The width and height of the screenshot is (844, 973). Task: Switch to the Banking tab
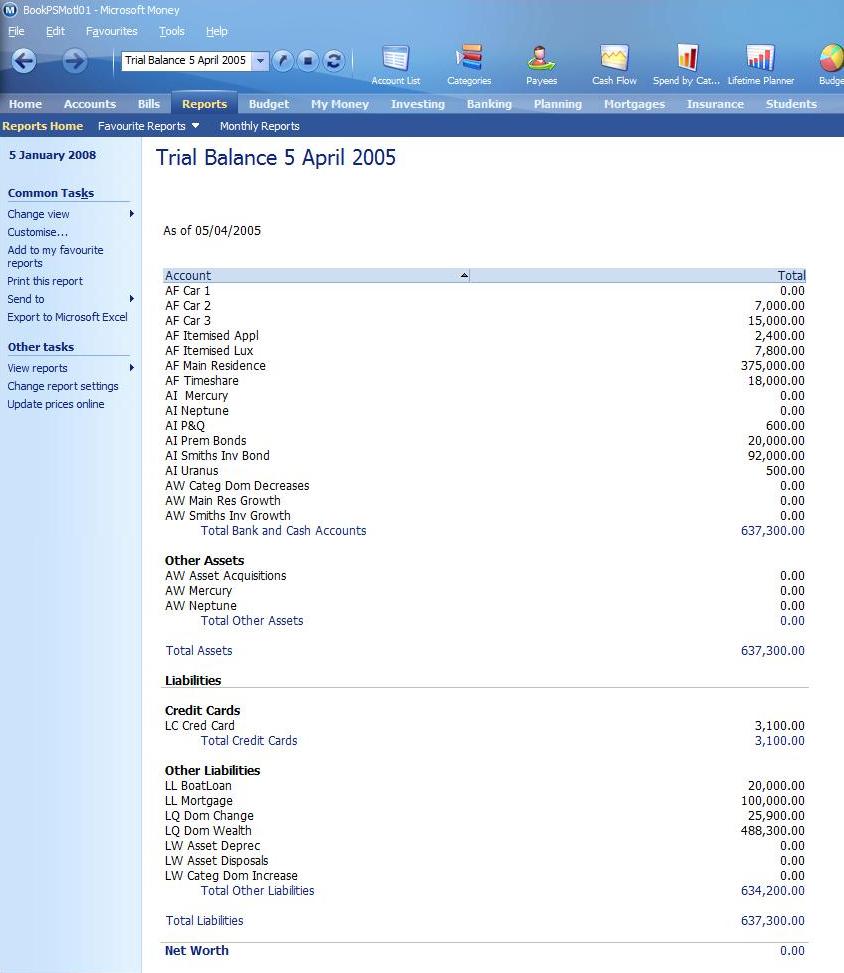click(489, 104)
